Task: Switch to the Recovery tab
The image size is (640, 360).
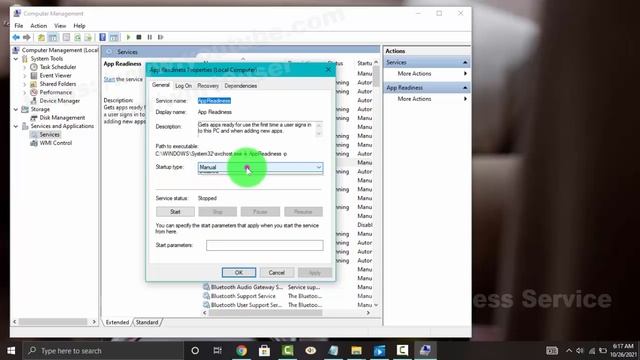Action: pyautogui.click(x=208, y=86)
